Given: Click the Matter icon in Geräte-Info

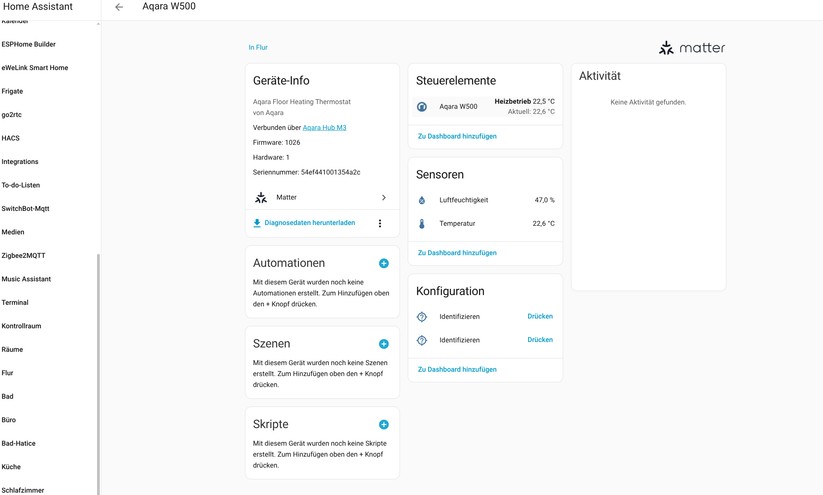Looking at the screenshot, I should (261, 197).
